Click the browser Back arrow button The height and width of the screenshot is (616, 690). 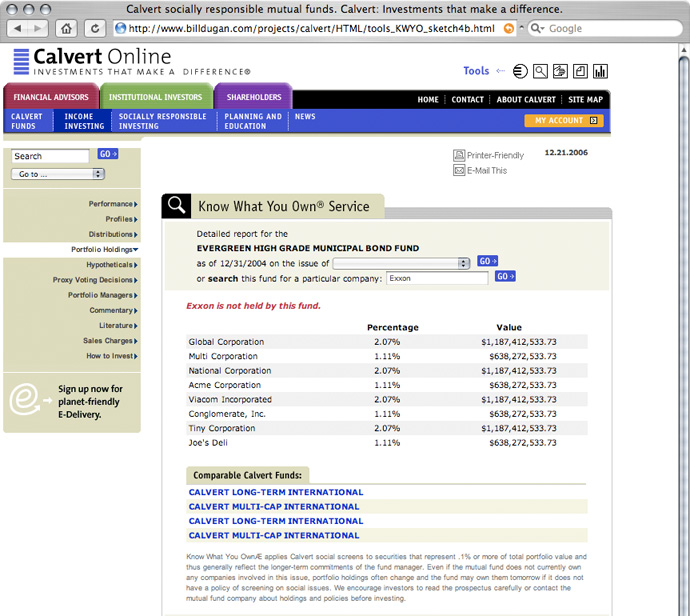point(18,29)
